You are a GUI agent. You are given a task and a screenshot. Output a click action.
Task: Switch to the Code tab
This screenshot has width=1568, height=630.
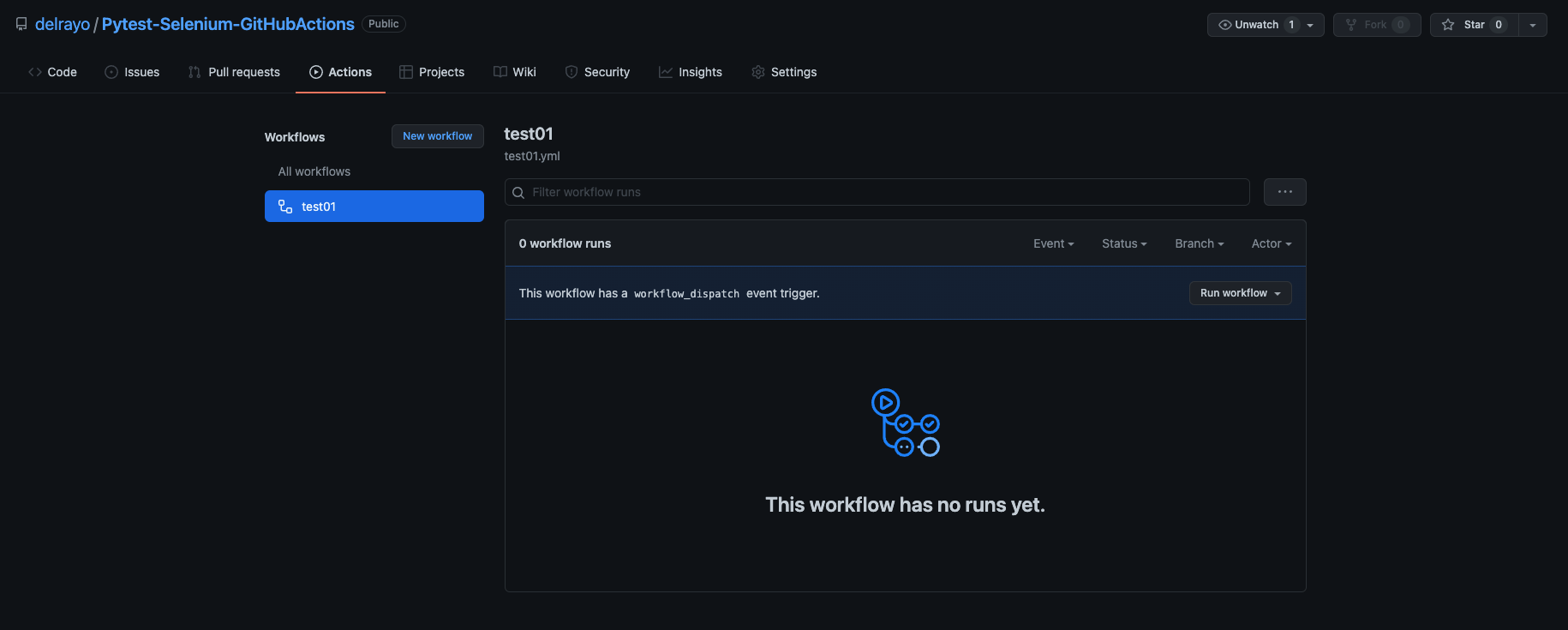pyautogui.click(x=52, y=72)
